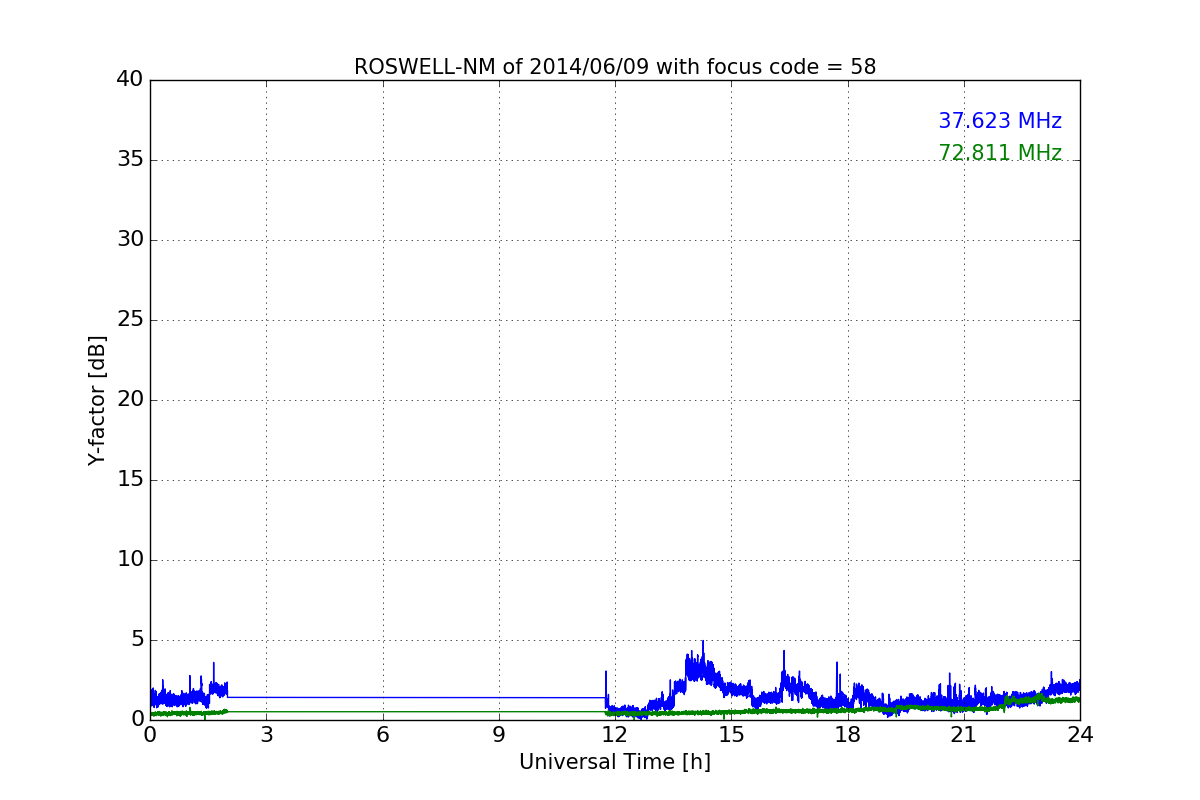This screenshot has height=800, width=1200.
Task: Click y-axis tick label '35'
Action: click(x=130, y=160)
